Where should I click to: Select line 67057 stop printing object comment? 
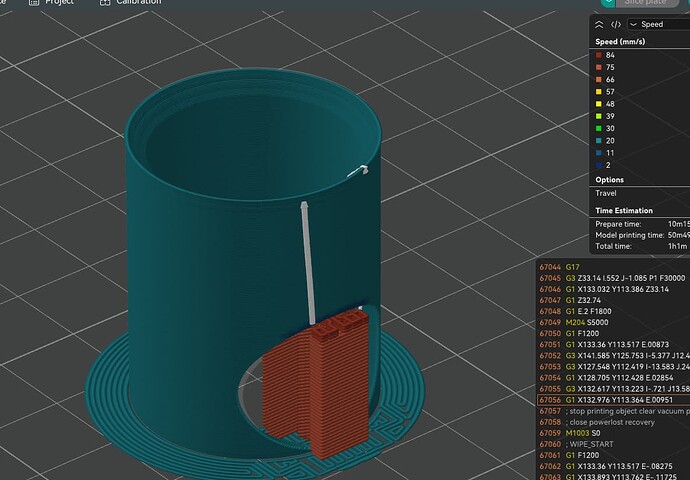pos(614,411)
